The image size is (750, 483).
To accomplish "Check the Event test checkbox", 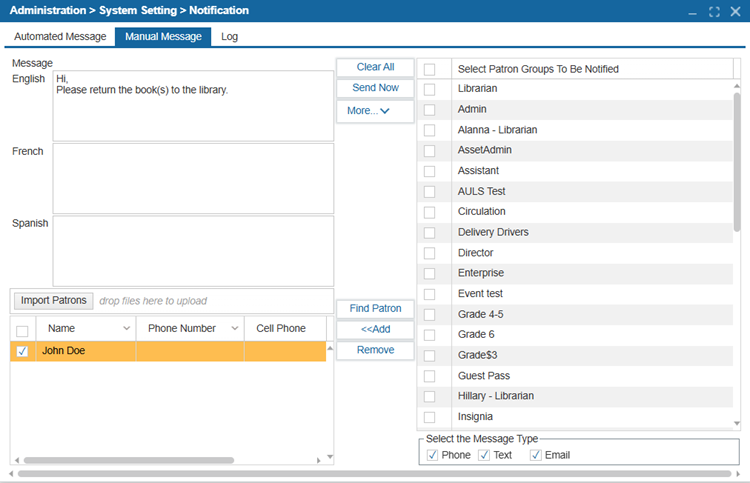I will pyautogui.click(x=430, y=294).
